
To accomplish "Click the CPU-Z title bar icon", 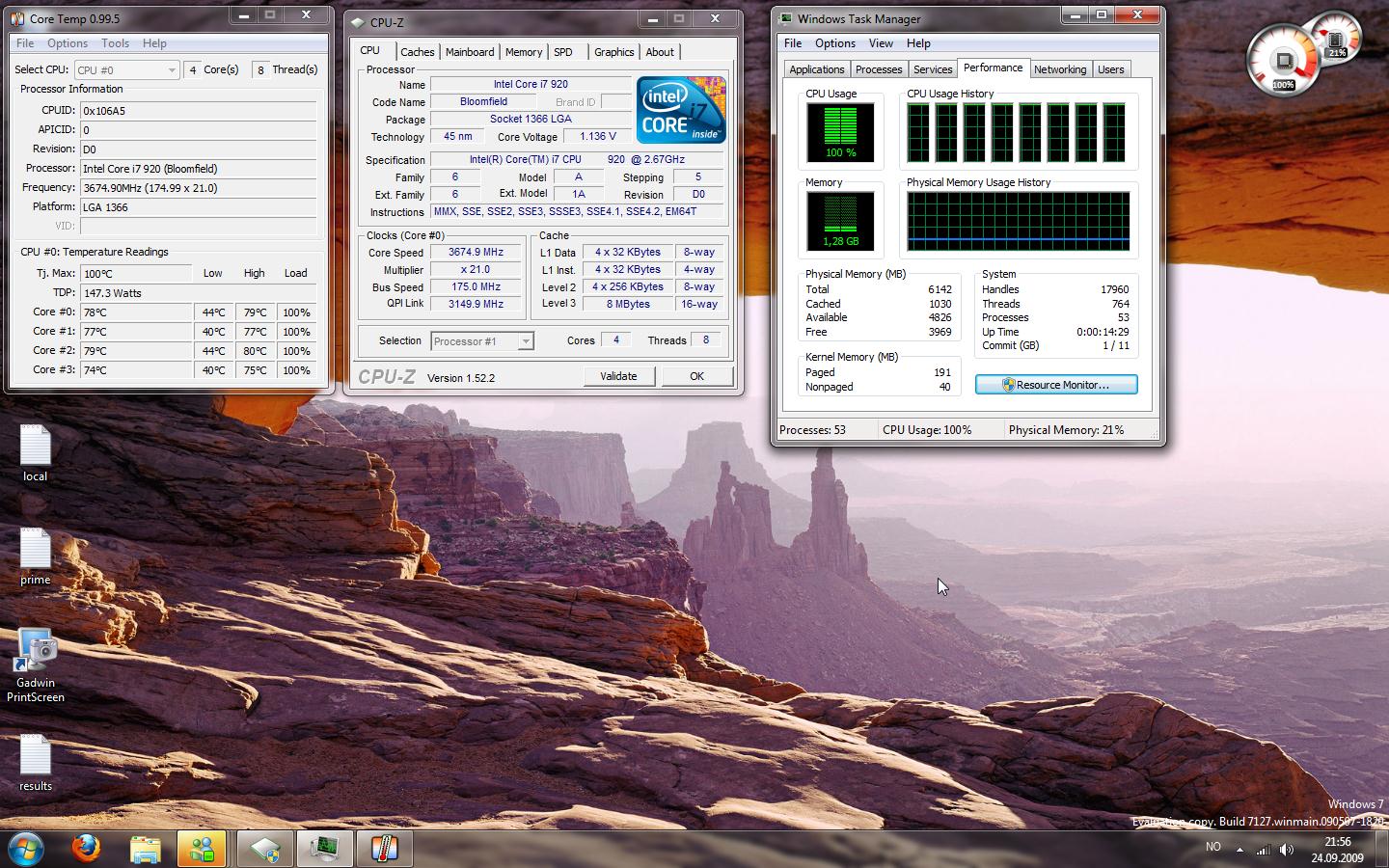I will tap(358, 22).
